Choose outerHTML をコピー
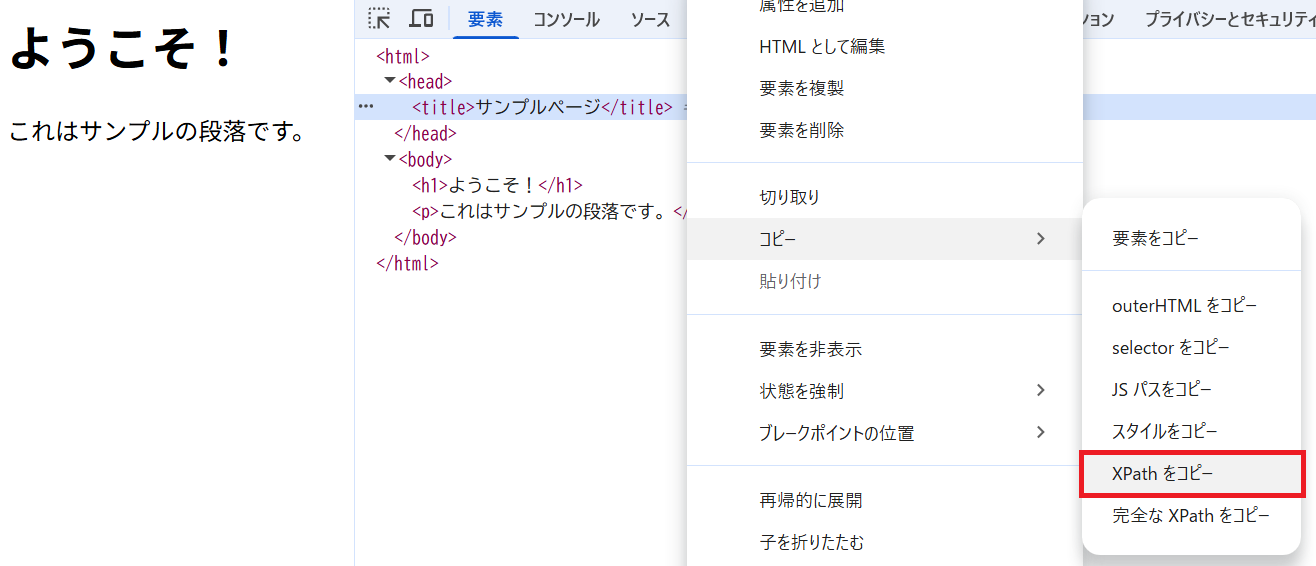Image resolution: width=1316 pixels, height=566 pixels. [1184, 306]
